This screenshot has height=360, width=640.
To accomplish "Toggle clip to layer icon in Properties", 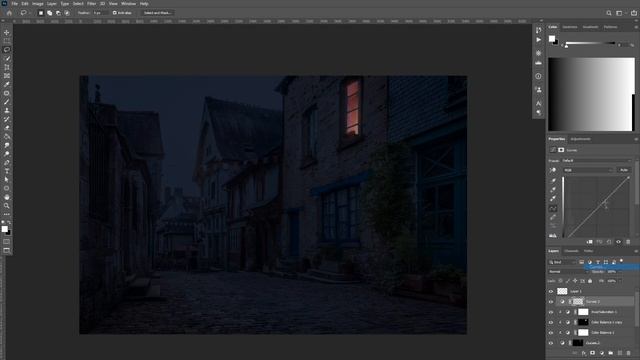I will pos(590,242).
